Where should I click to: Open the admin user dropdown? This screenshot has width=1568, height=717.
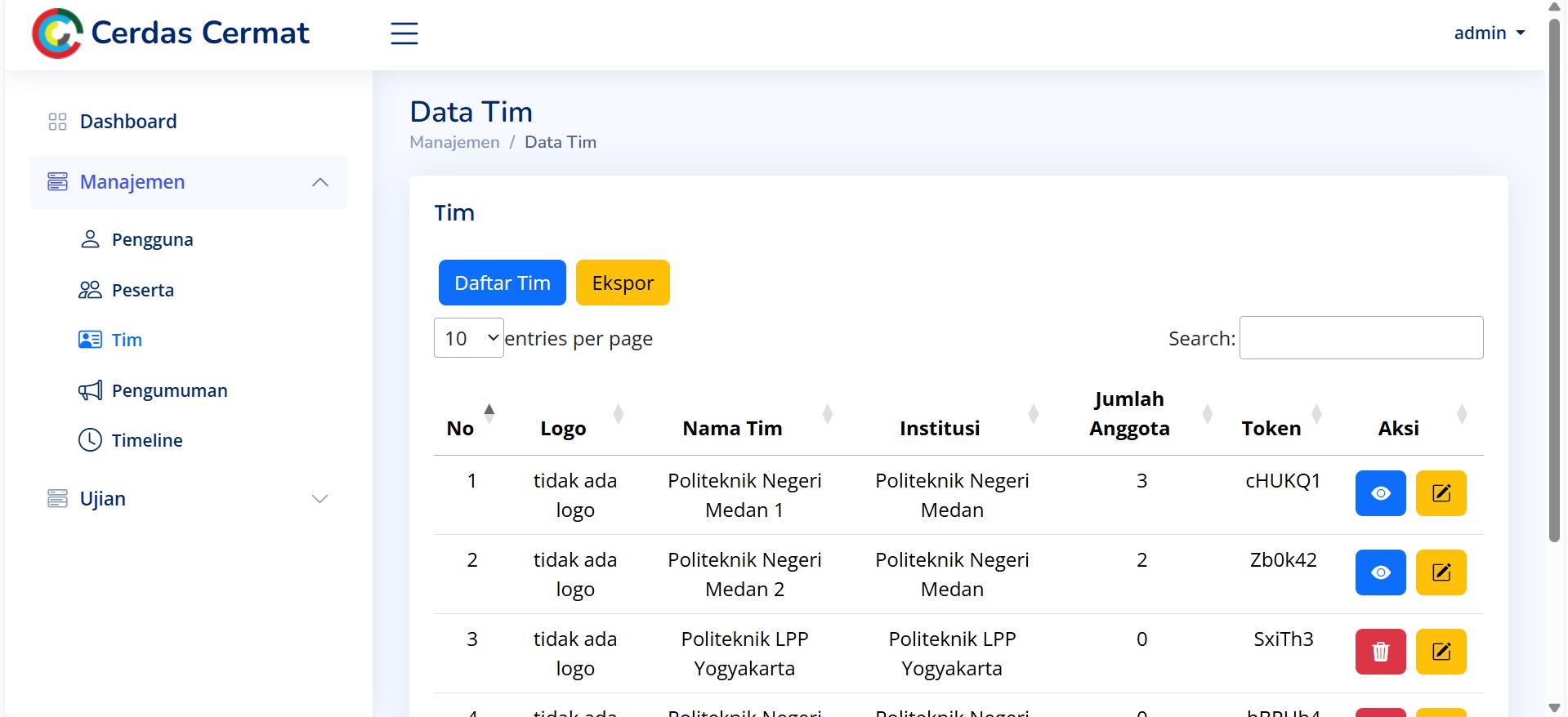(x=1490, y=33)
